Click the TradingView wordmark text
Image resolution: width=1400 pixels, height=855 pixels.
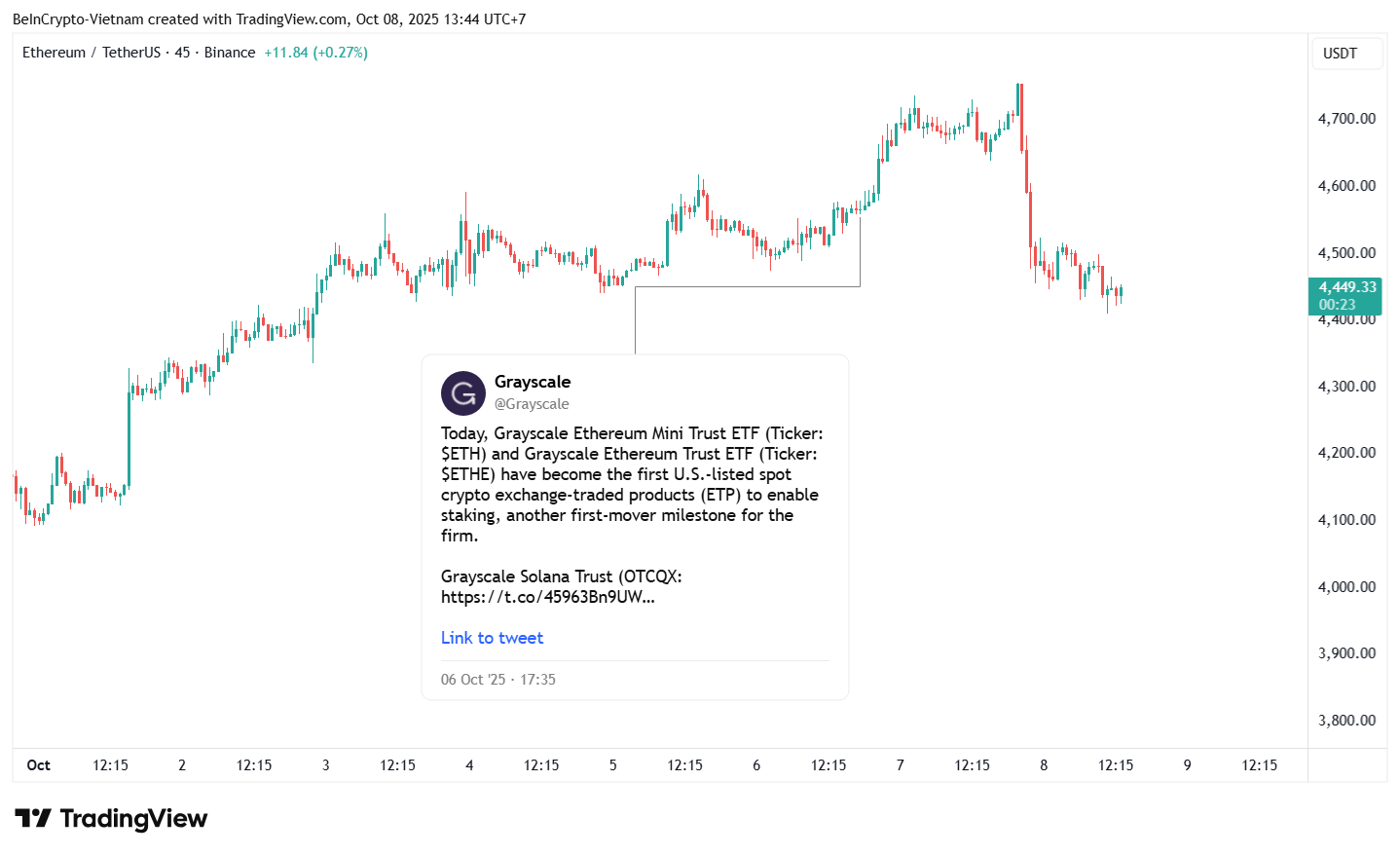coord(133,818)
